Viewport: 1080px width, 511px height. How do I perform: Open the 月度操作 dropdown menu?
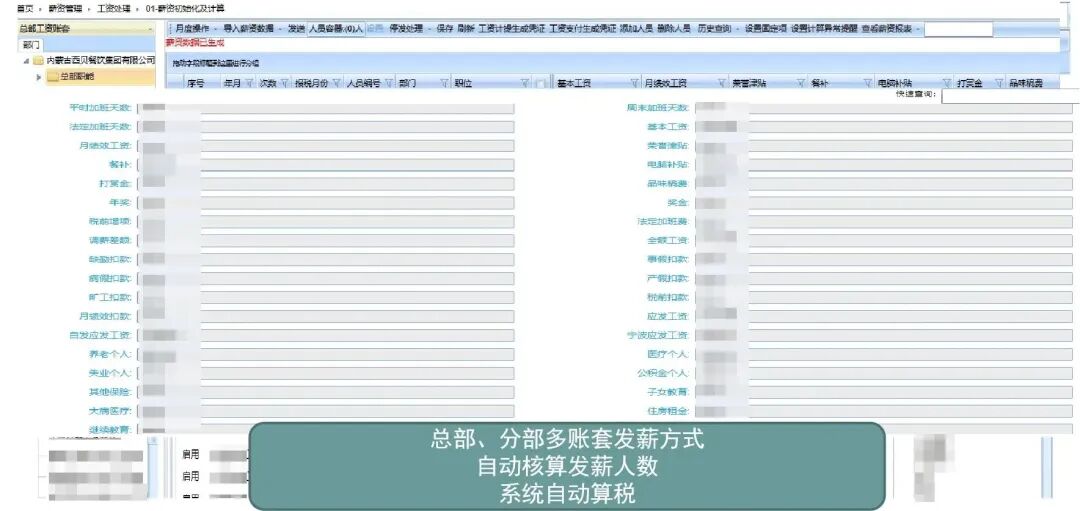pyautogui.click(x=195, y=29)
